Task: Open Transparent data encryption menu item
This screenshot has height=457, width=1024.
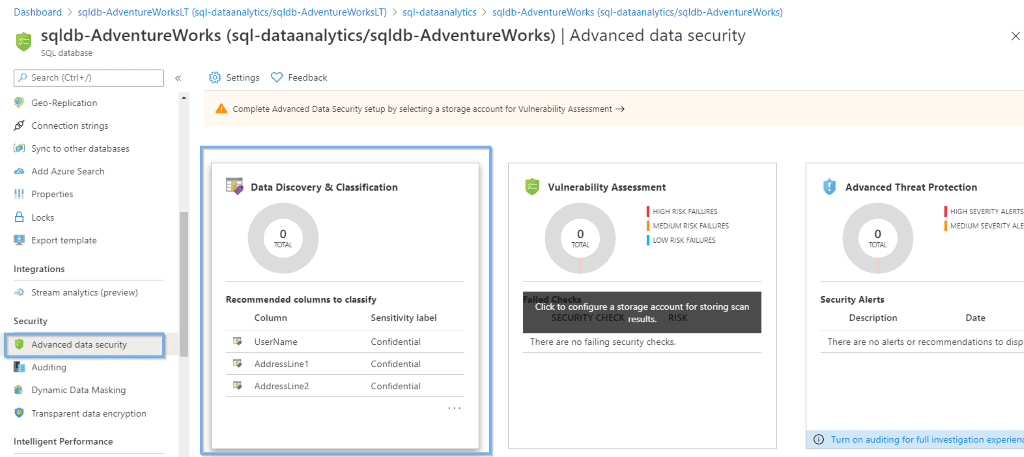Action: coord(89,413)
